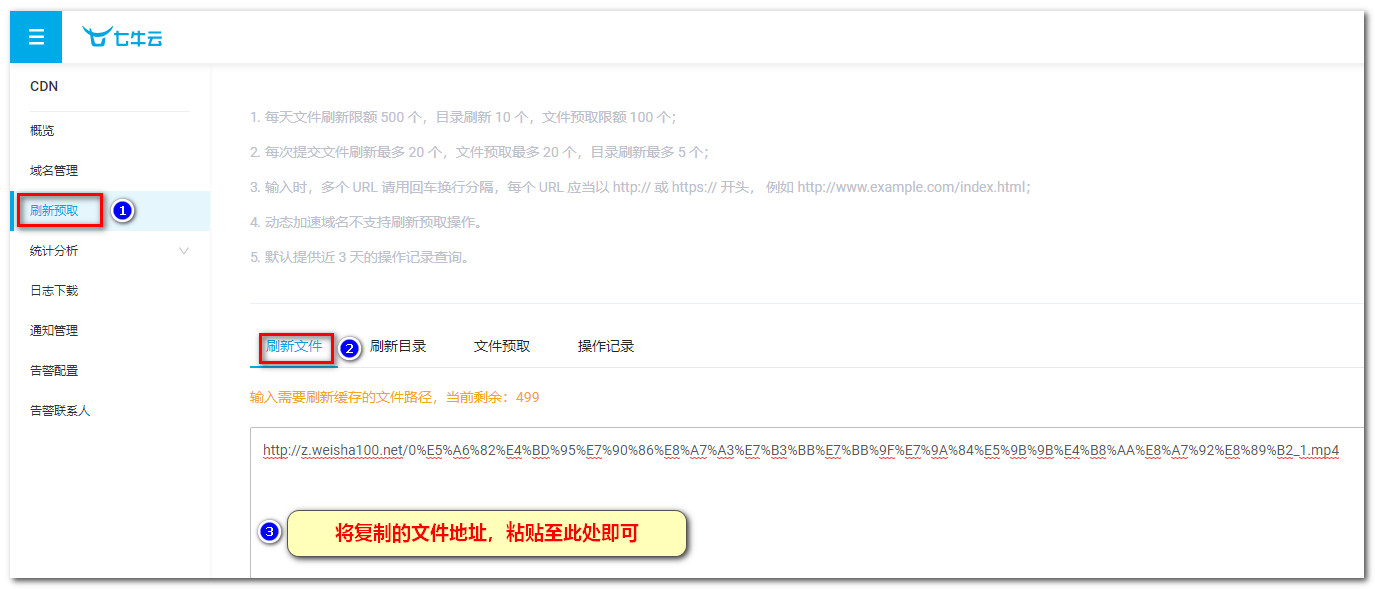
Task: Select 刷新预取 in the sidebar
Action: [54, 211]
